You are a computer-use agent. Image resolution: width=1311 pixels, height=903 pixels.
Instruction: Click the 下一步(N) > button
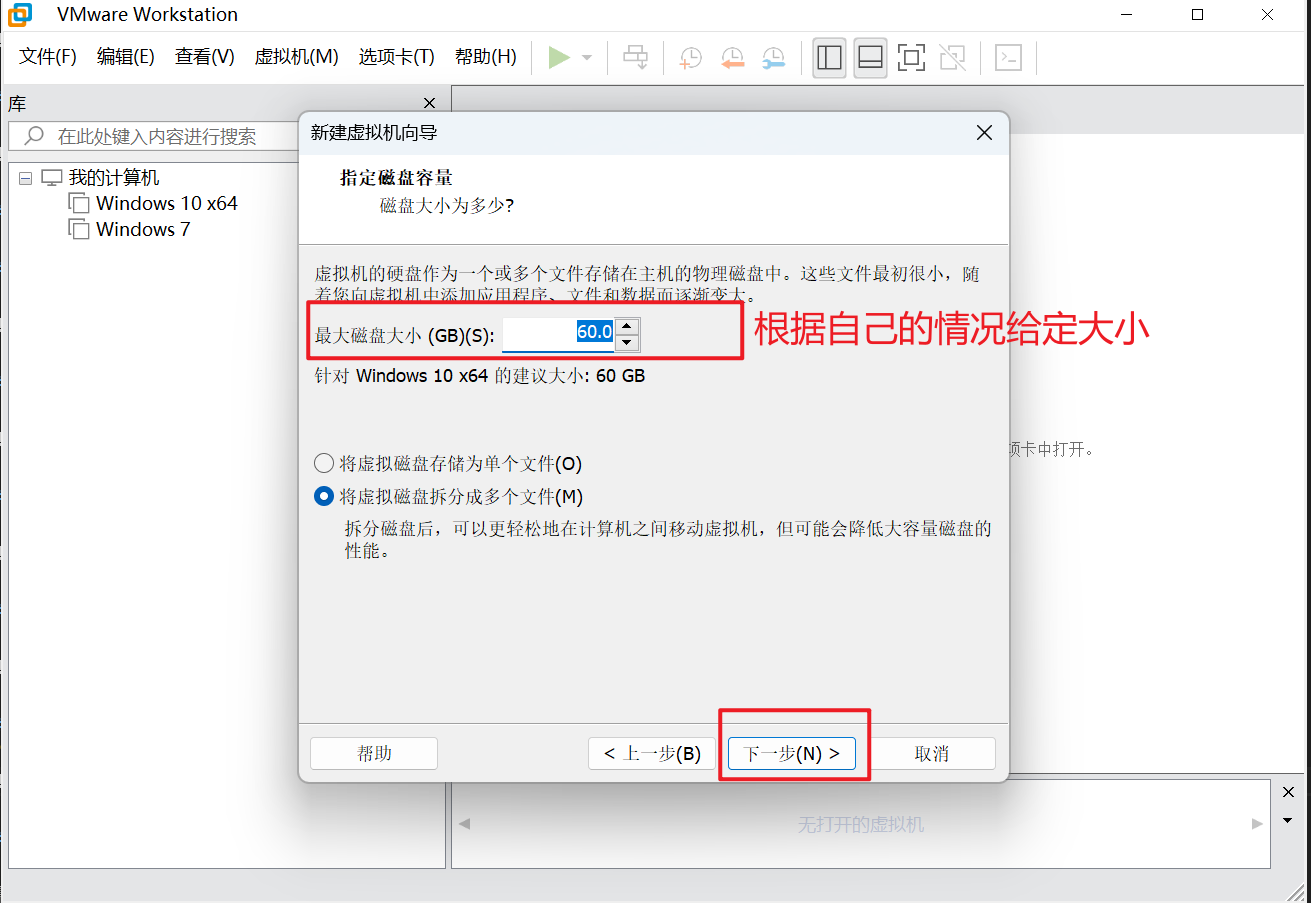click(x=791, y=754)
